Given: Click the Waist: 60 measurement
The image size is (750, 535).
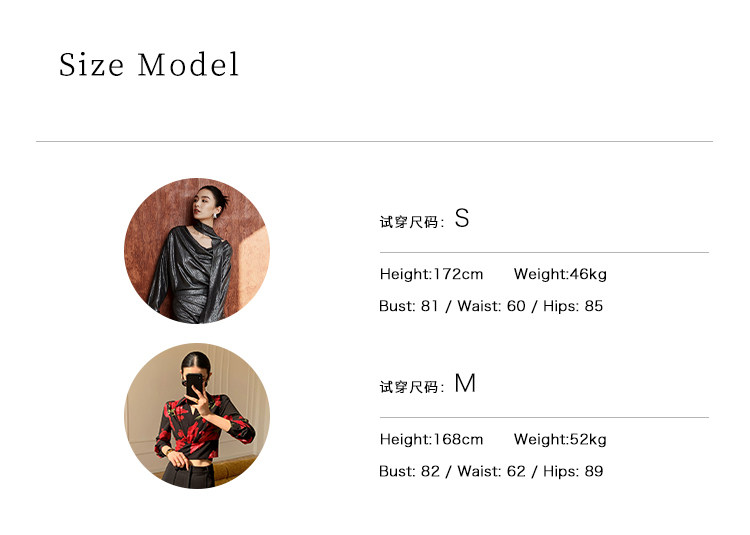Looking at the screenshot, I should click(491, 306).
